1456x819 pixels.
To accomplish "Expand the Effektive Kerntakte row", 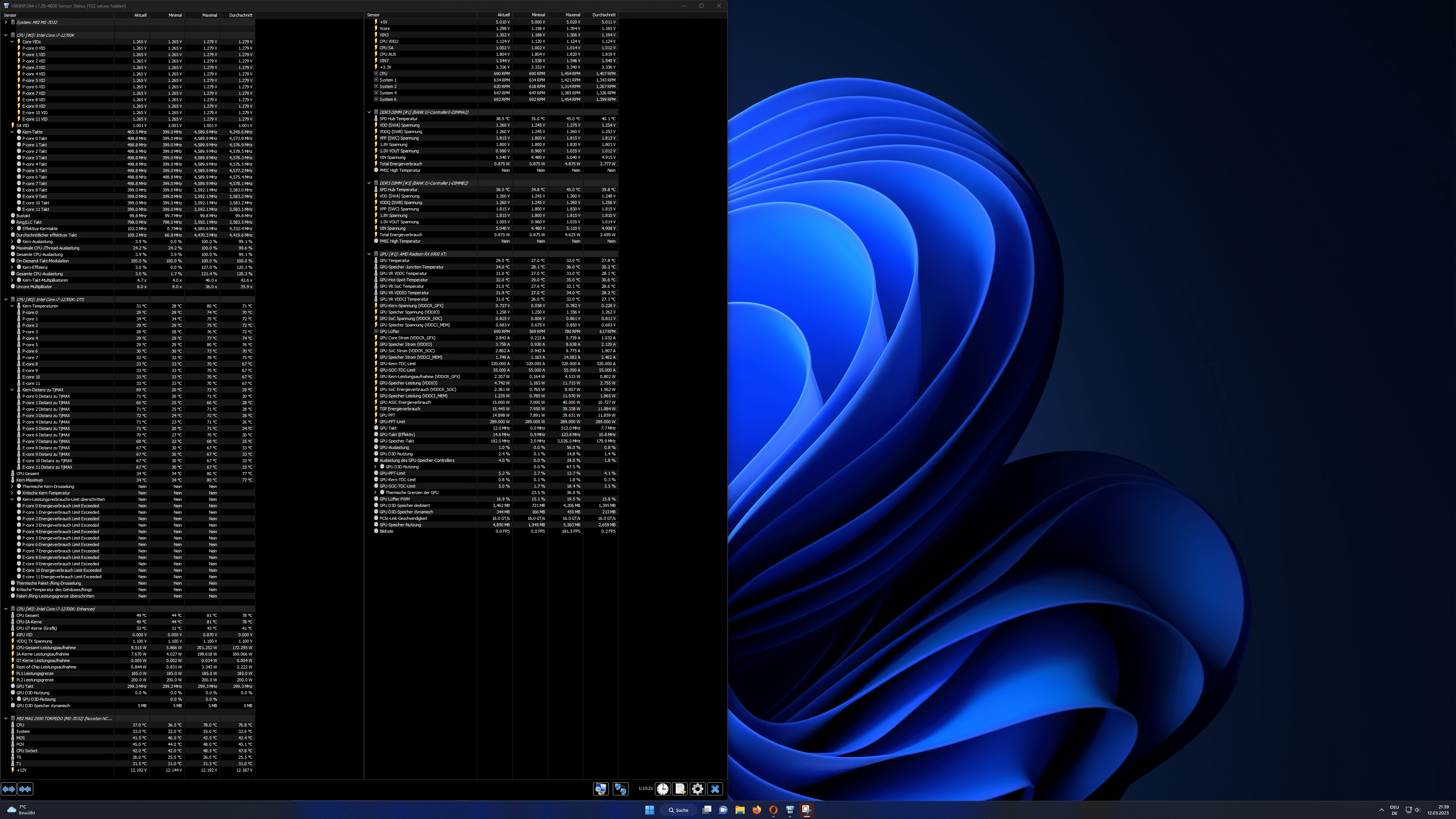I will (x=12, y=229).
